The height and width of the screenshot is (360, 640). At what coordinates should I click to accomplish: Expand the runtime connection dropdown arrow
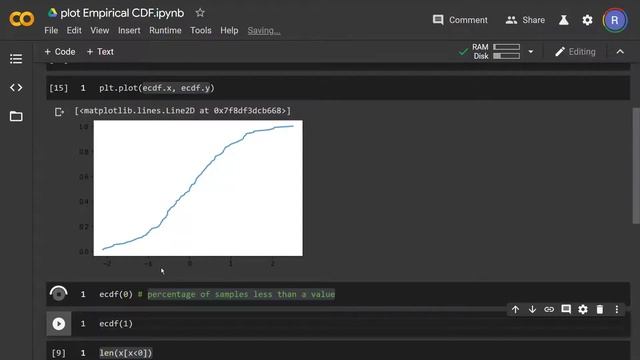tap(531, 52)
